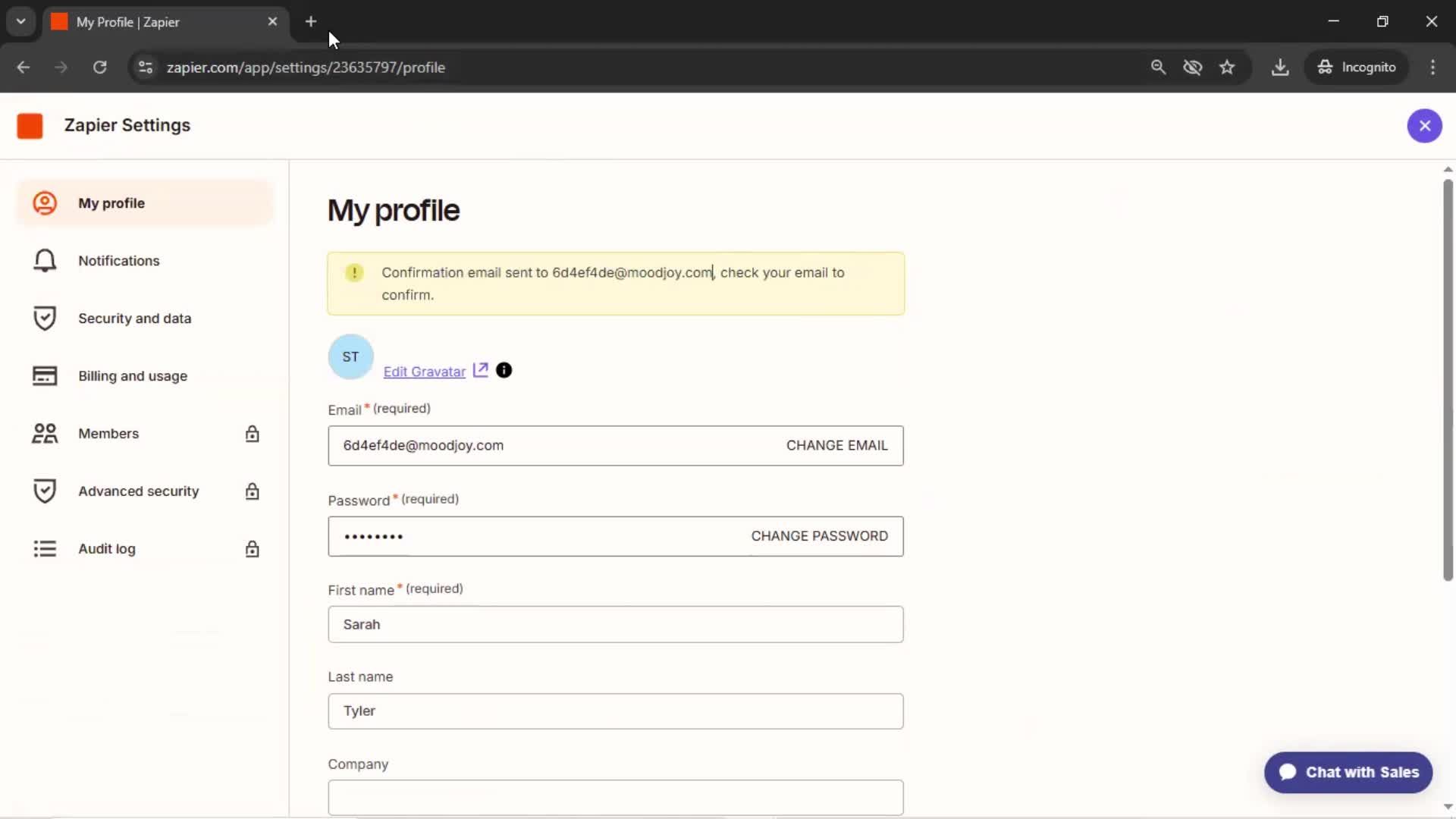The height and width of the screenshot is (819, 1456).
Task: Click the Members people icon
Action: [x=45, y=434]
